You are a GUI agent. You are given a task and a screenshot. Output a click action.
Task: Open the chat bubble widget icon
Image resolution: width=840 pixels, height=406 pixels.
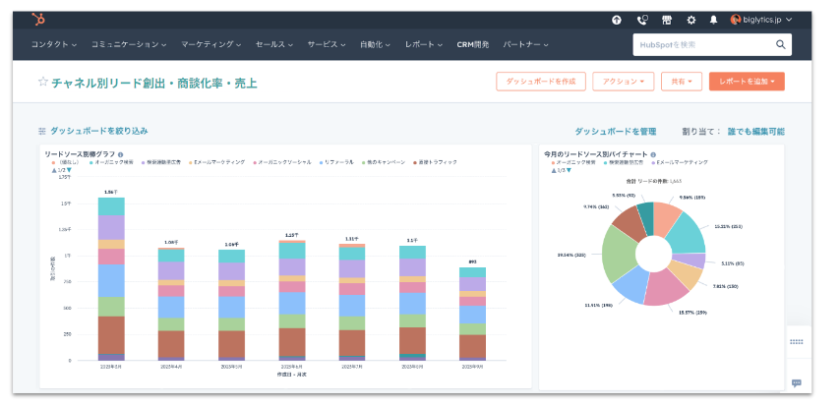pos(796,383)
